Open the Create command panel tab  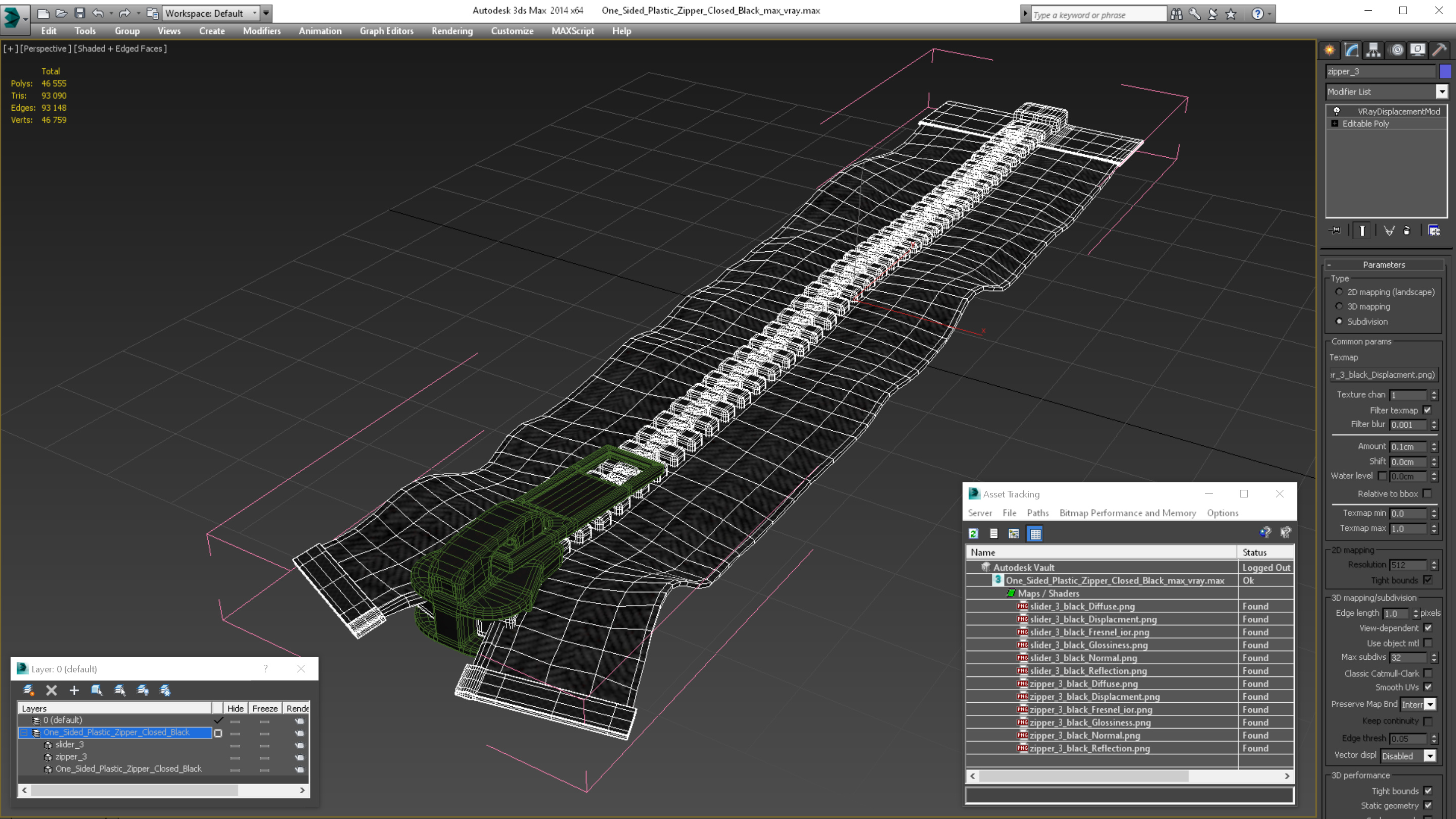[x=1330, y=51]
